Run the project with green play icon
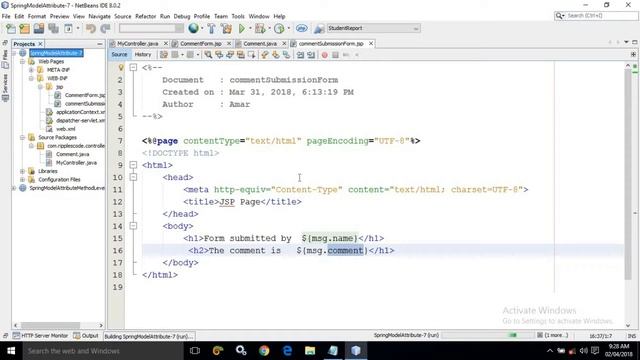Image resolution: width=640 pixels, height=360 pixels. [x=242, y=28]
